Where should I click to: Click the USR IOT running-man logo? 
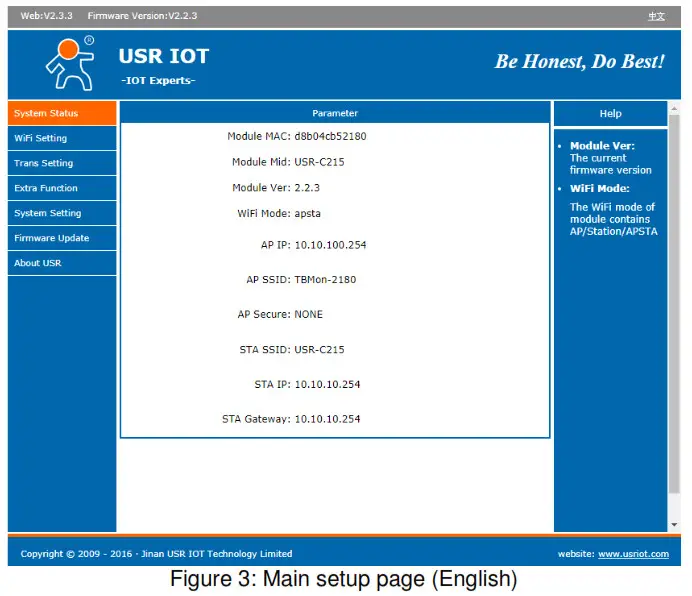(71, 64)
